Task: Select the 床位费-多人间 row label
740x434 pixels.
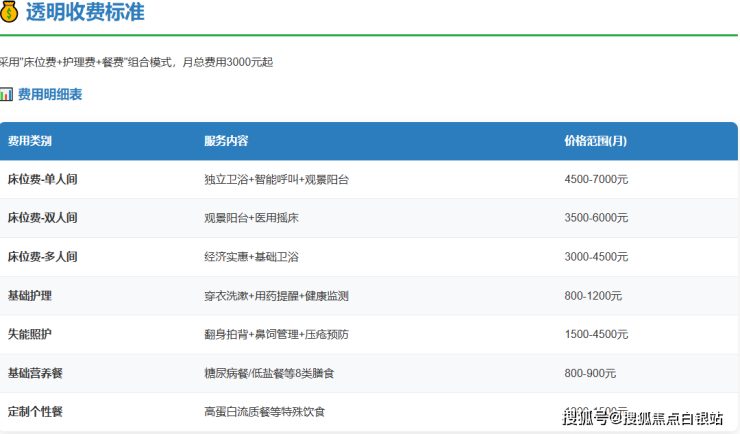Action: coord(42,257)
